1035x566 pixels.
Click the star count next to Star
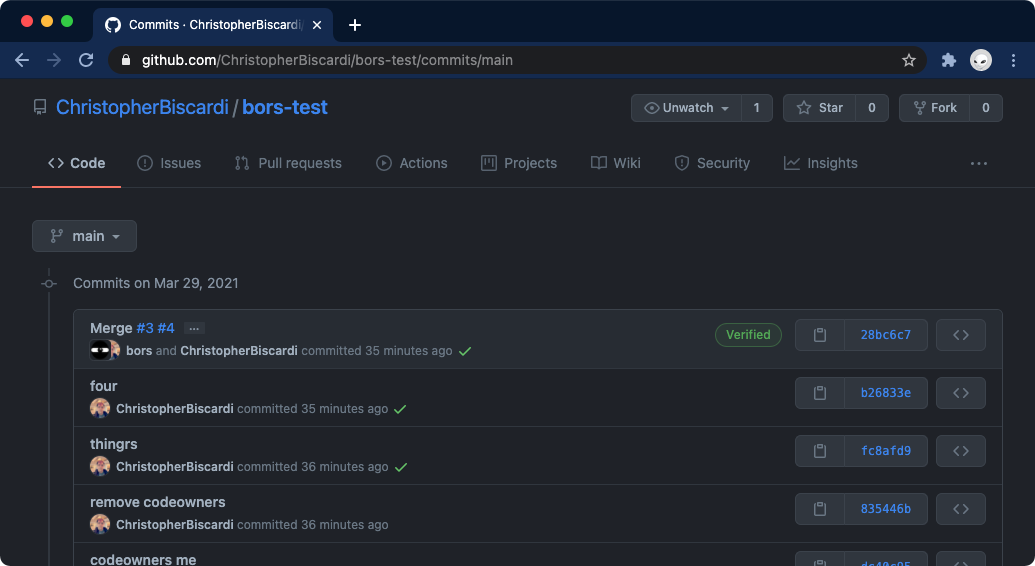(872, 108)
